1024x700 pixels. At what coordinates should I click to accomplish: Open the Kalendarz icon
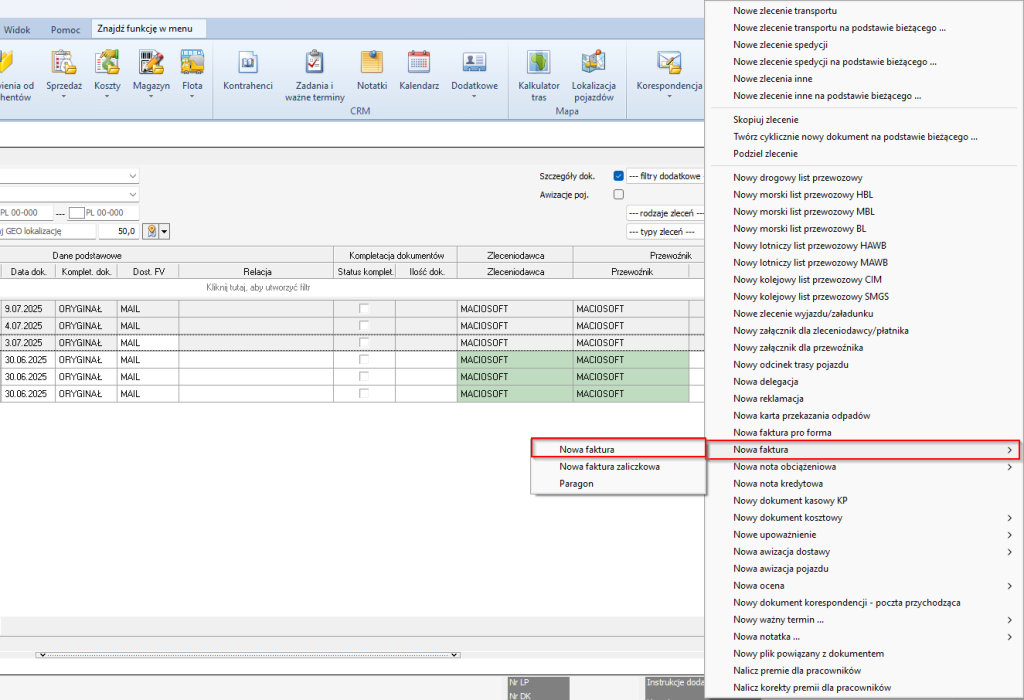419,64
